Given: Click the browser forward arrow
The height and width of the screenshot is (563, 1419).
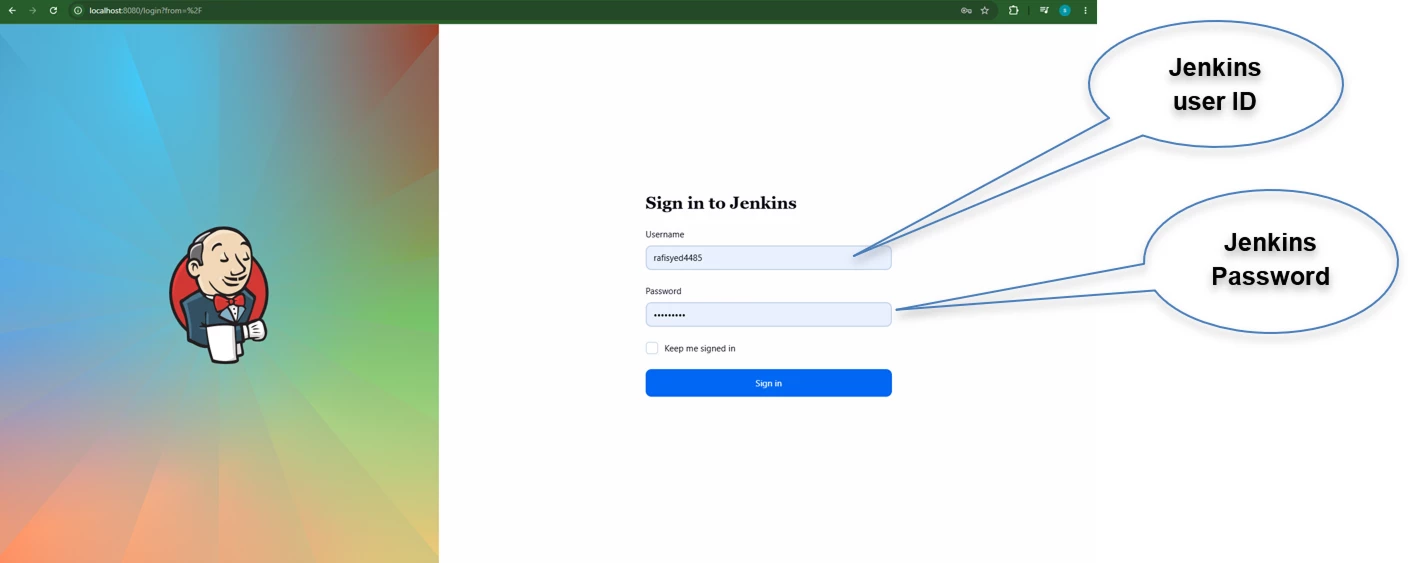Looking at the screenshot, I should click(x=32, y=10).
